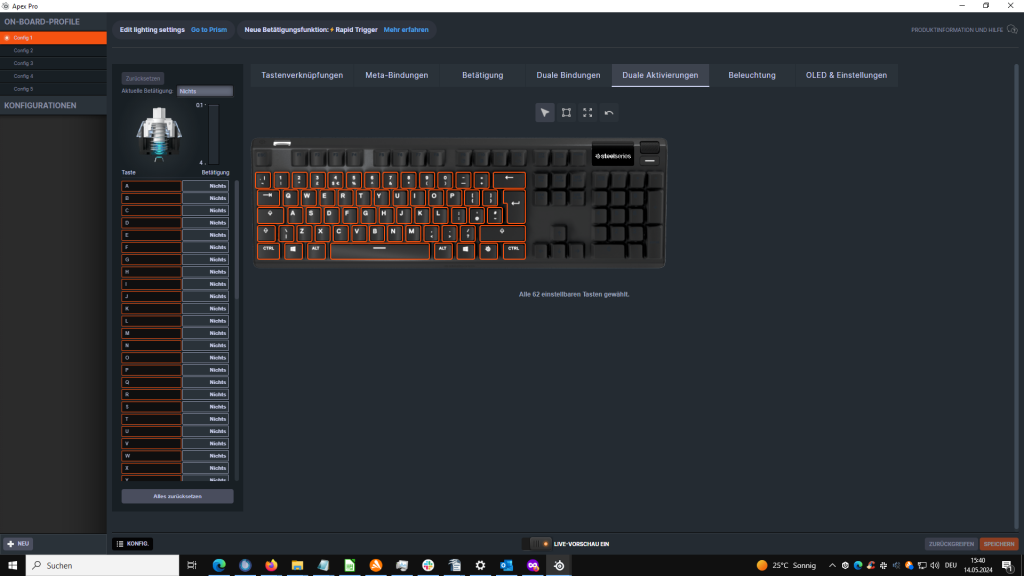The image size is (1024, 576).
Task: Open Aktuelle Betätigung Nichts dropdown
Action: tap(204, 91)
